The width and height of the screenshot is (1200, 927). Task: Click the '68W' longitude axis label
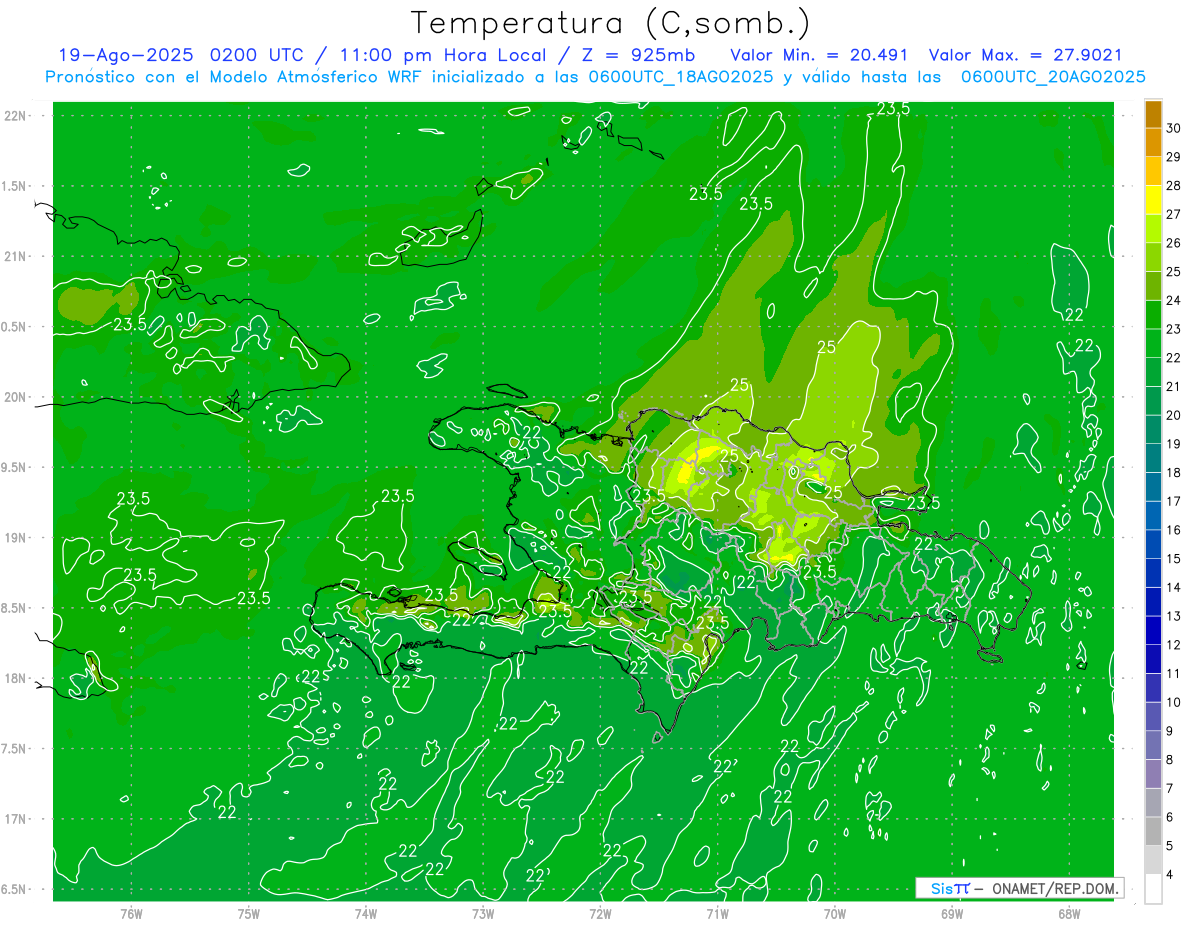click(x=1069, y=914)
